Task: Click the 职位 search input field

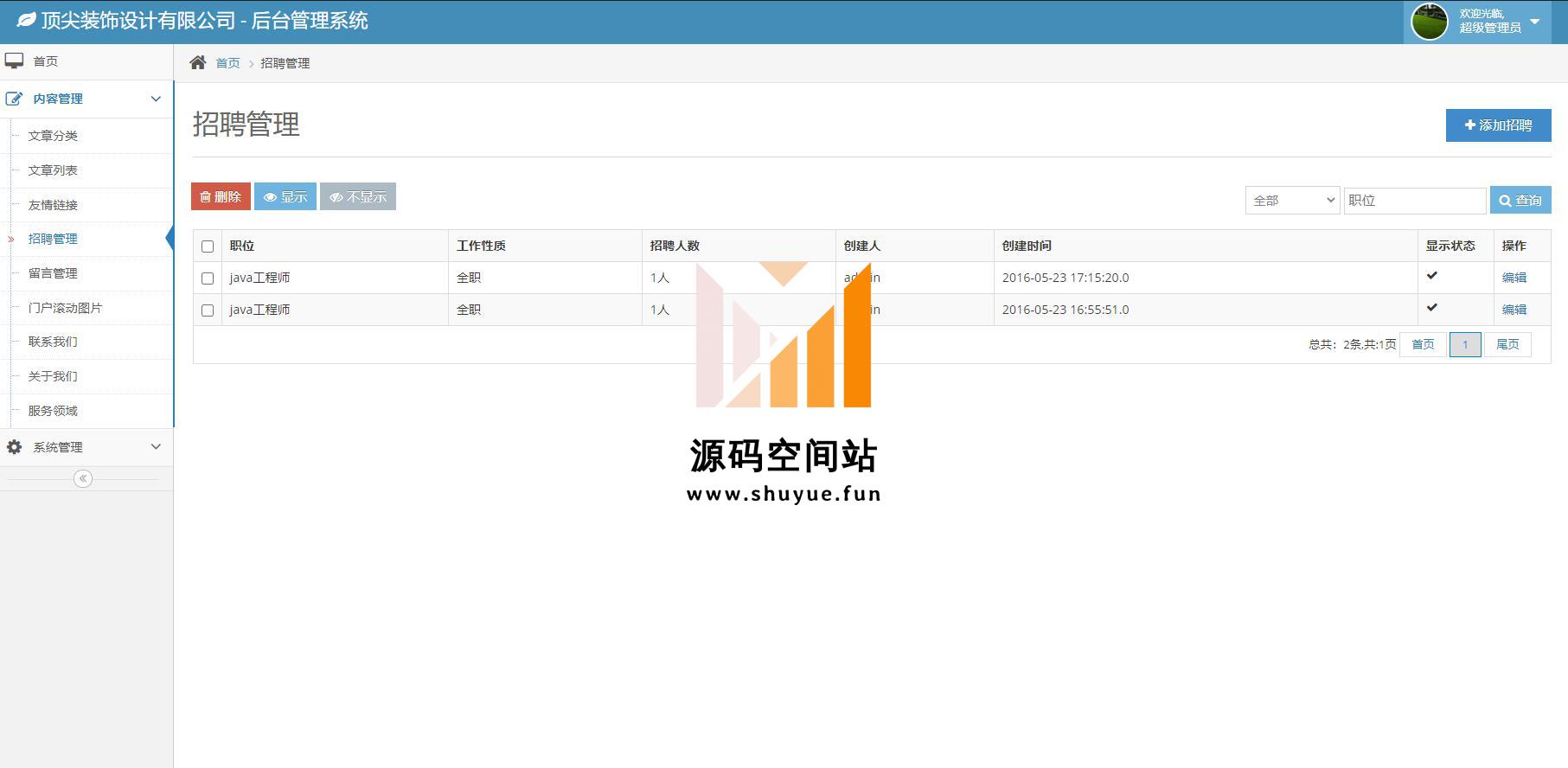Action: pos(1414,201)
